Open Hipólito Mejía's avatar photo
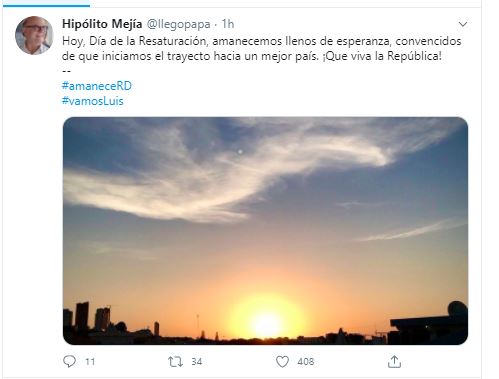 (34, 35)
